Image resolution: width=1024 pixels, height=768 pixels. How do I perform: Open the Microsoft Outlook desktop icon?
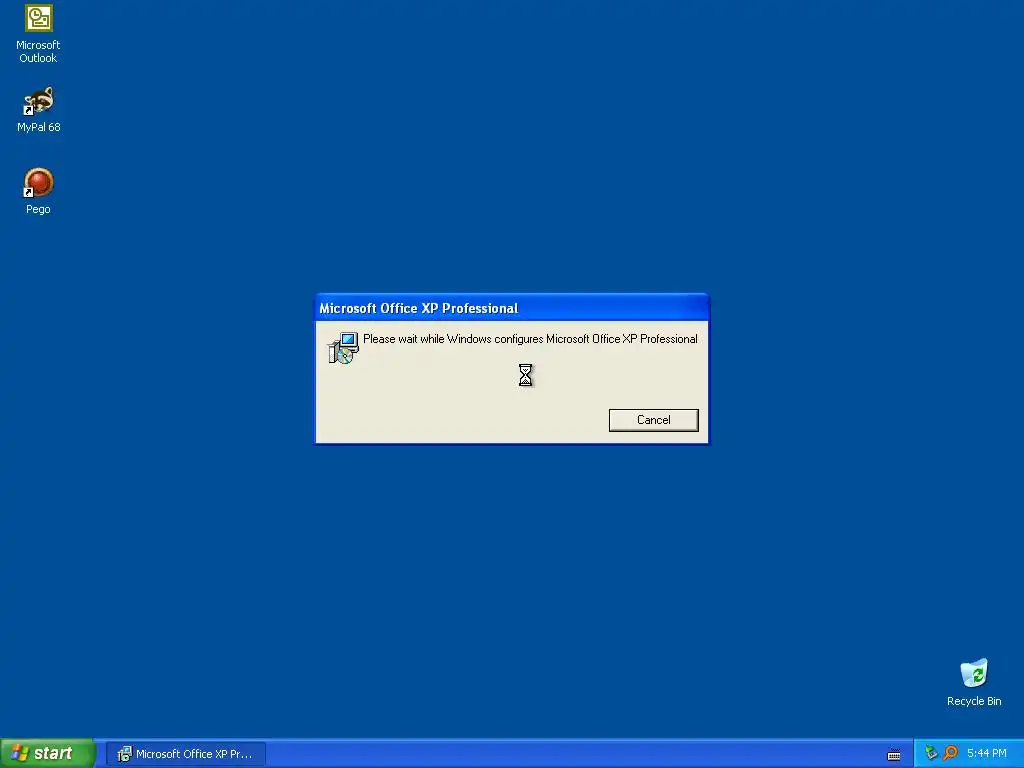tap(39, 34)
